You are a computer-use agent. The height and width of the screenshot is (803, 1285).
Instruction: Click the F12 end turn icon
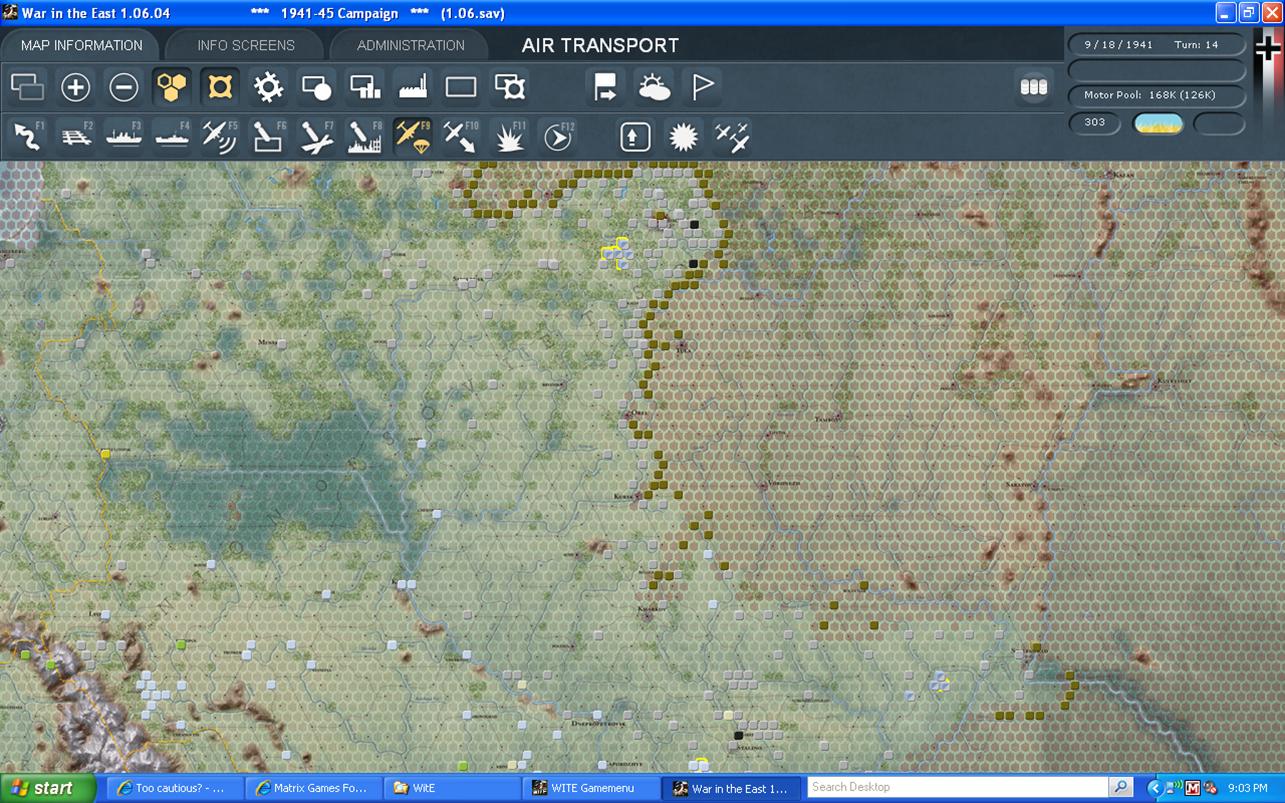tap(557, 136)
